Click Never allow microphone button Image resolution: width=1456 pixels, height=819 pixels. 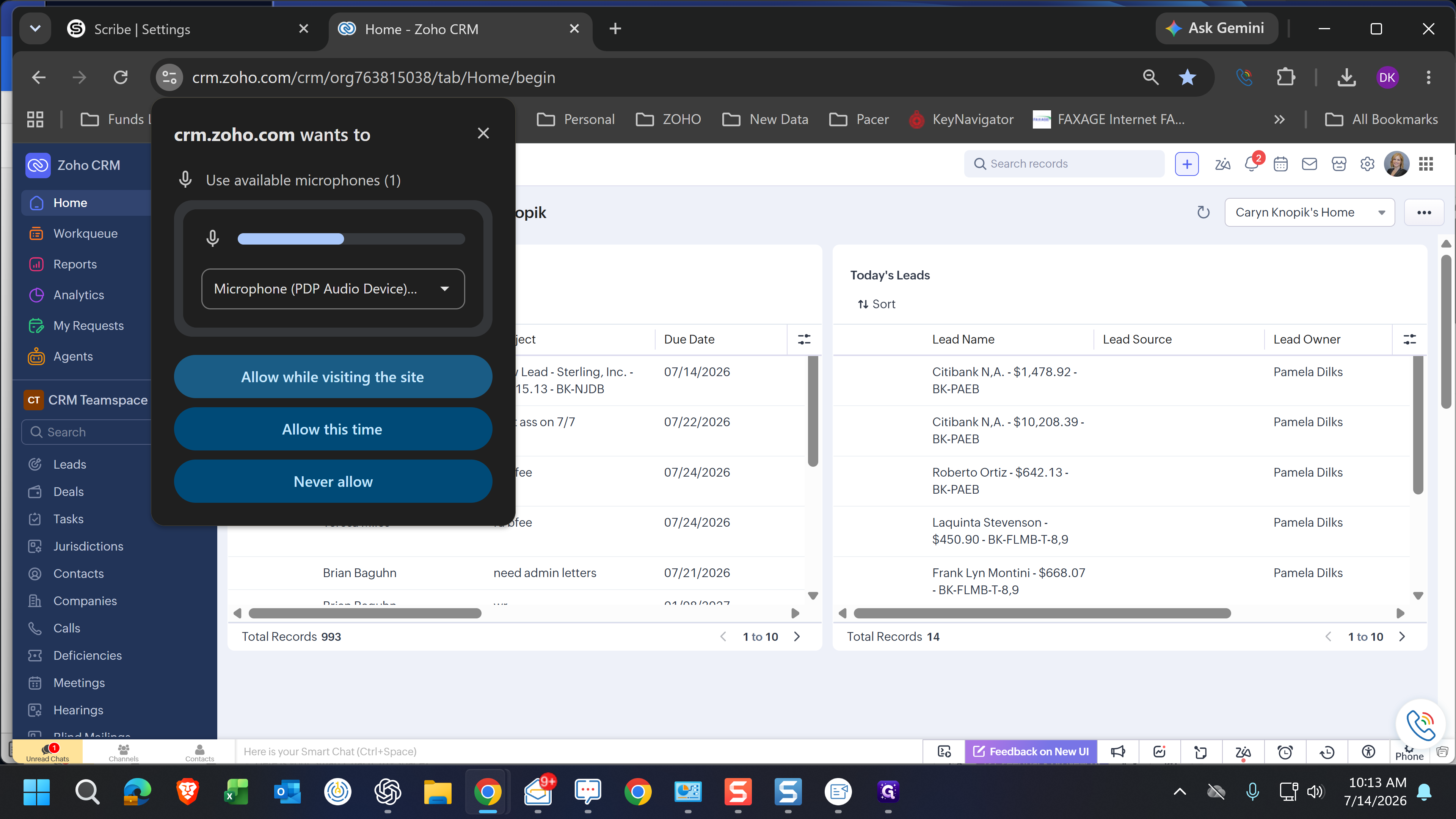coord(333,482)
